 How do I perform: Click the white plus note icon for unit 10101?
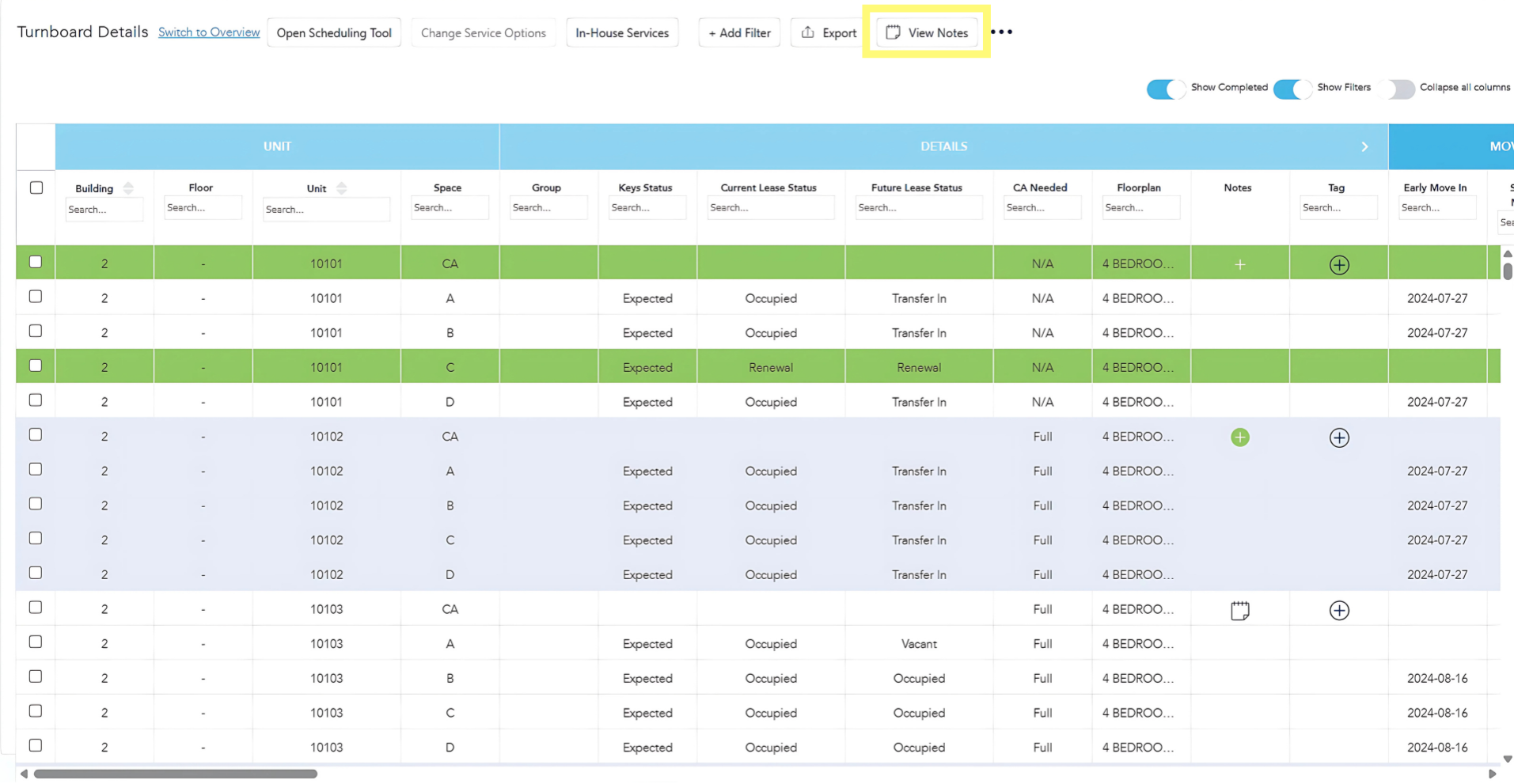(x=1239, y=264)
